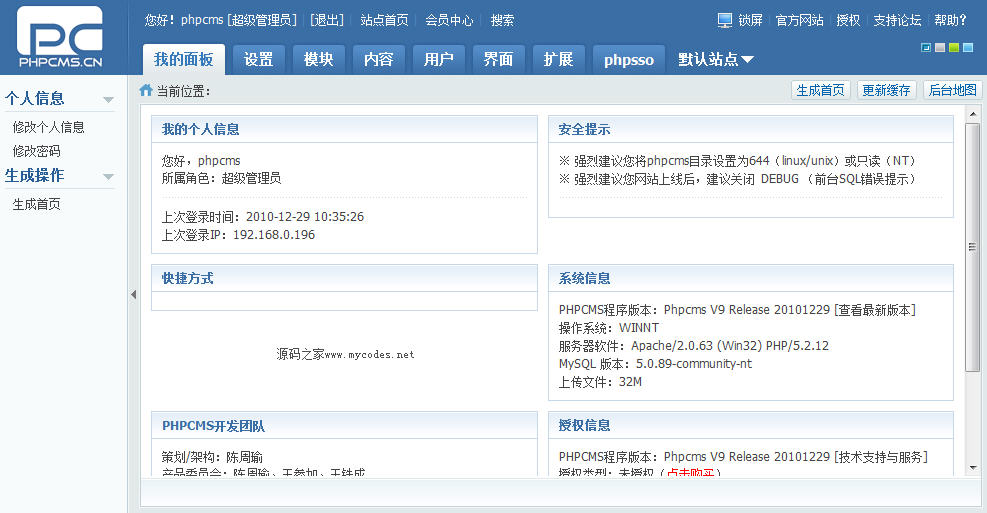Click scrollbar down arrow in content panel
The image size is (987, 513).
tap(973, 468)
